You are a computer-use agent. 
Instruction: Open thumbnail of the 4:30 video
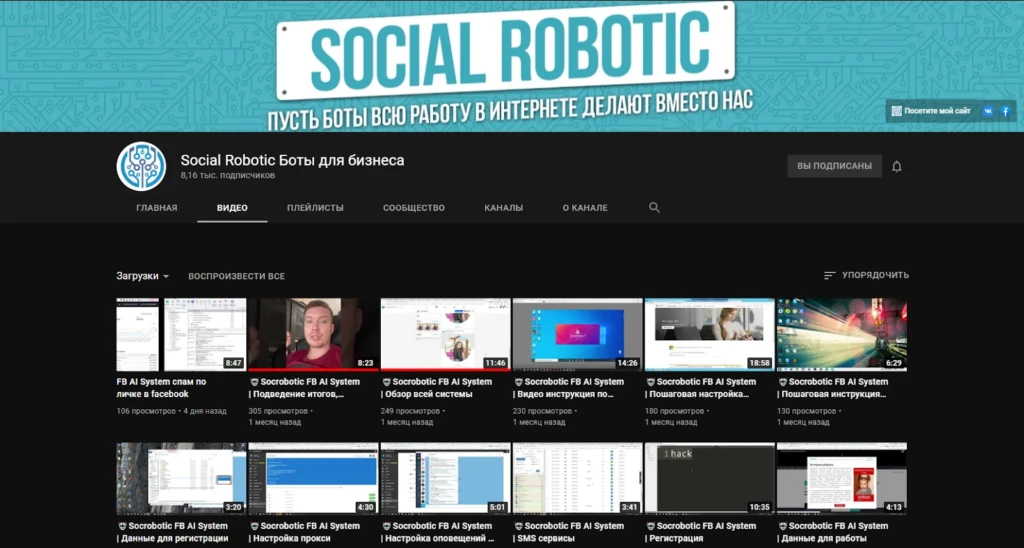tap(313, 478)
